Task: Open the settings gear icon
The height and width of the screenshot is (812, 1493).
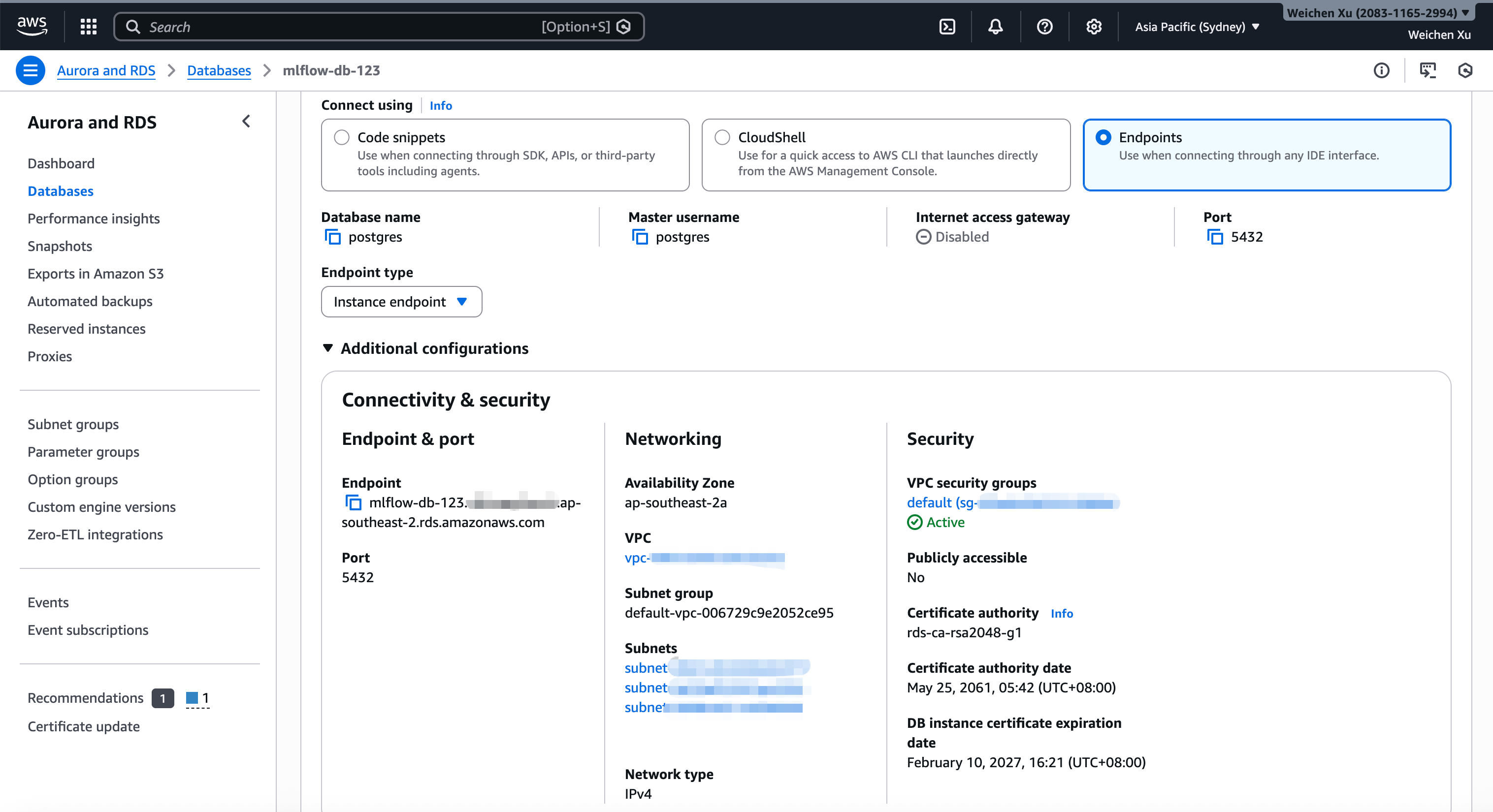Action: tap(1093, 27)
